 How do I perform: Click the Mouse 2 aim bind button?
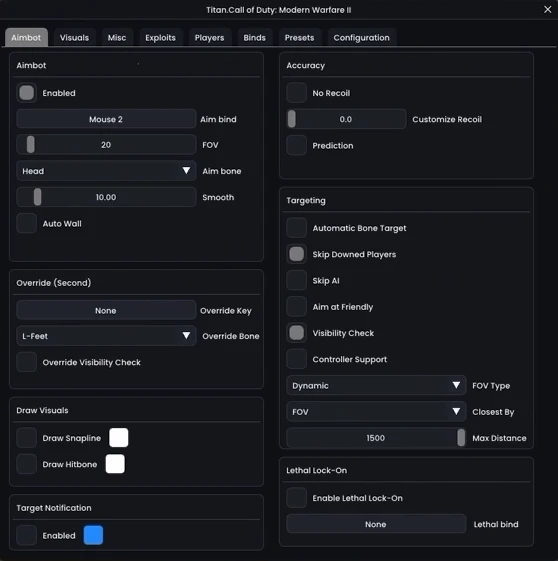point(106,119)
